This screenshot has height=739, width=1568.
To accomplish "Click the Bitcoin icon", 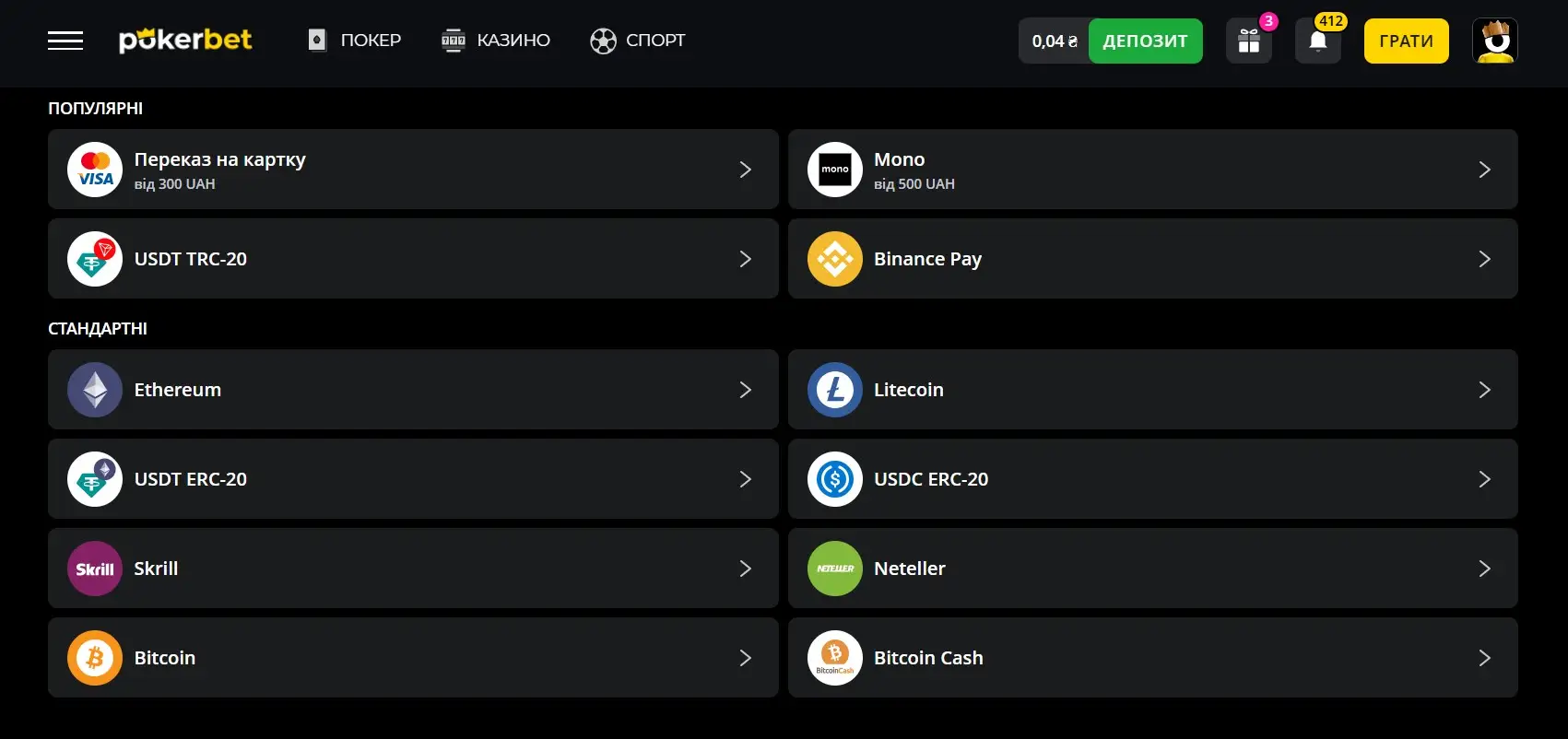I will click(x=95, y=658).
